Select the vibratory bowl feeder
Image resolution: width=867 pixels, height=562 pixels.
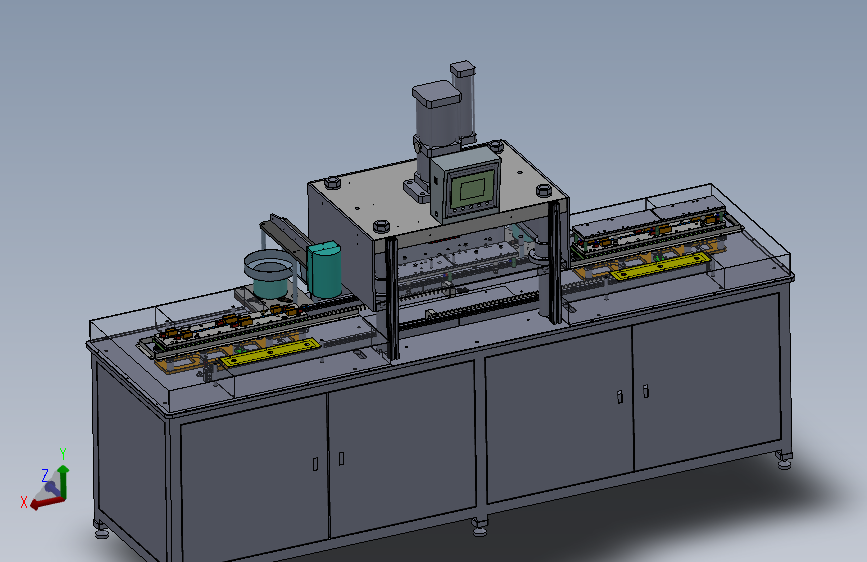pos(269,273)
